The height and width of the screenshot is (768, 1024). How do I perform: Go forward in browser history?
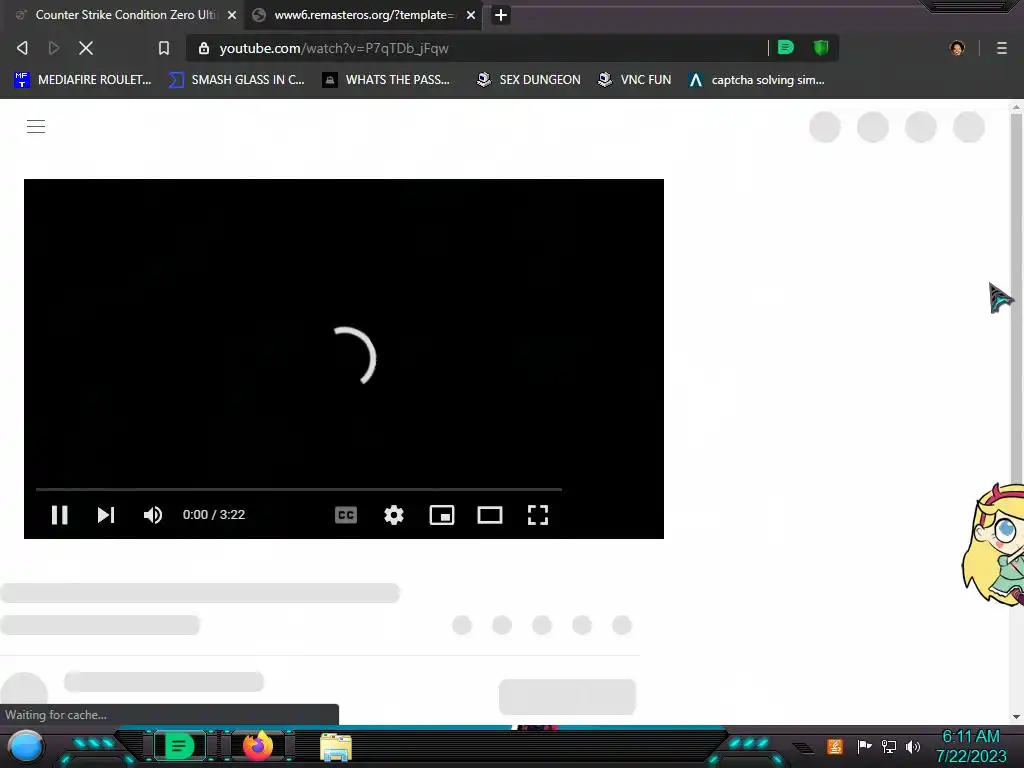pos(54,48)
